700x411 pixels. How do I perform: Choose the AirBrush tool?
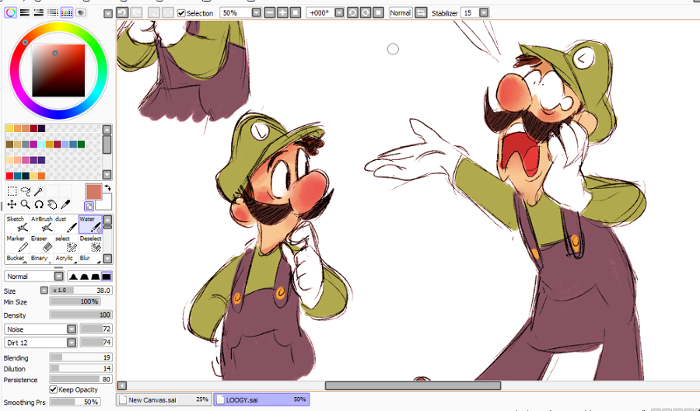(x=42, y=224)
